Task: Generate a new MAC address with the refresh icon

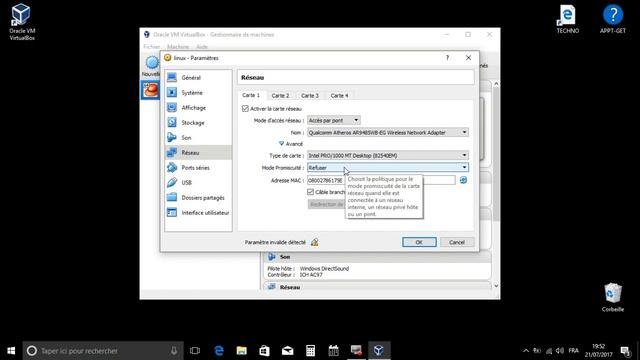Action: pos(463,180)
